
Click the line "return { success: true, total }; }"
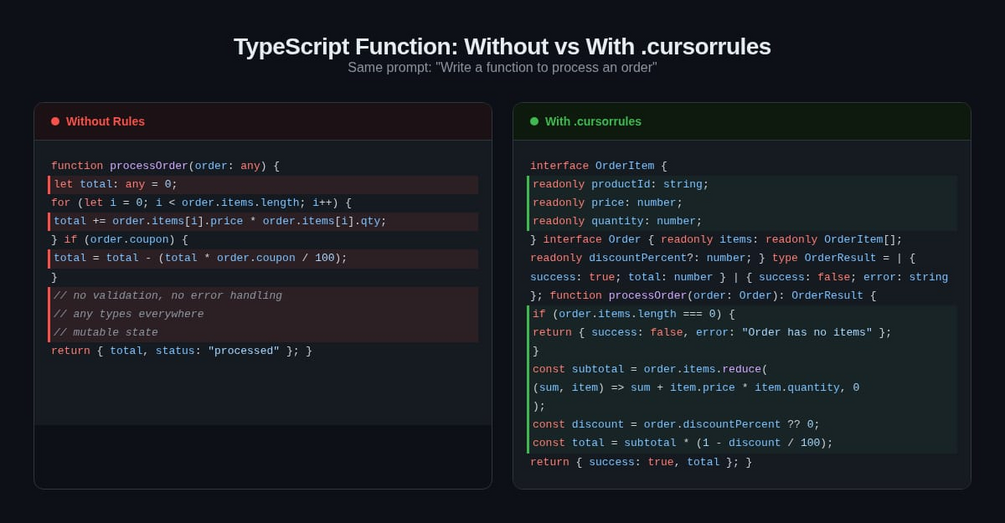point(641,462)
